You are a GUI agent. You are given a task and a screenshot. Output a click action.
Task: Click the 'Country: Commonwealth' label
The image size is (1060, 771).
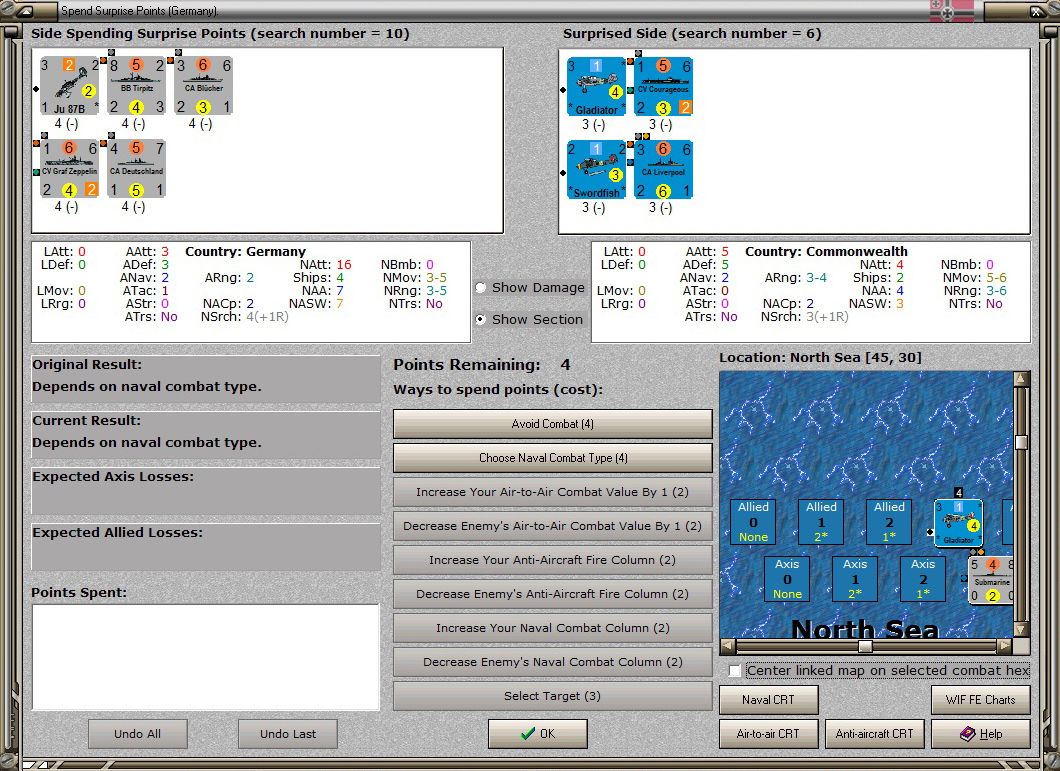point(826,252)
